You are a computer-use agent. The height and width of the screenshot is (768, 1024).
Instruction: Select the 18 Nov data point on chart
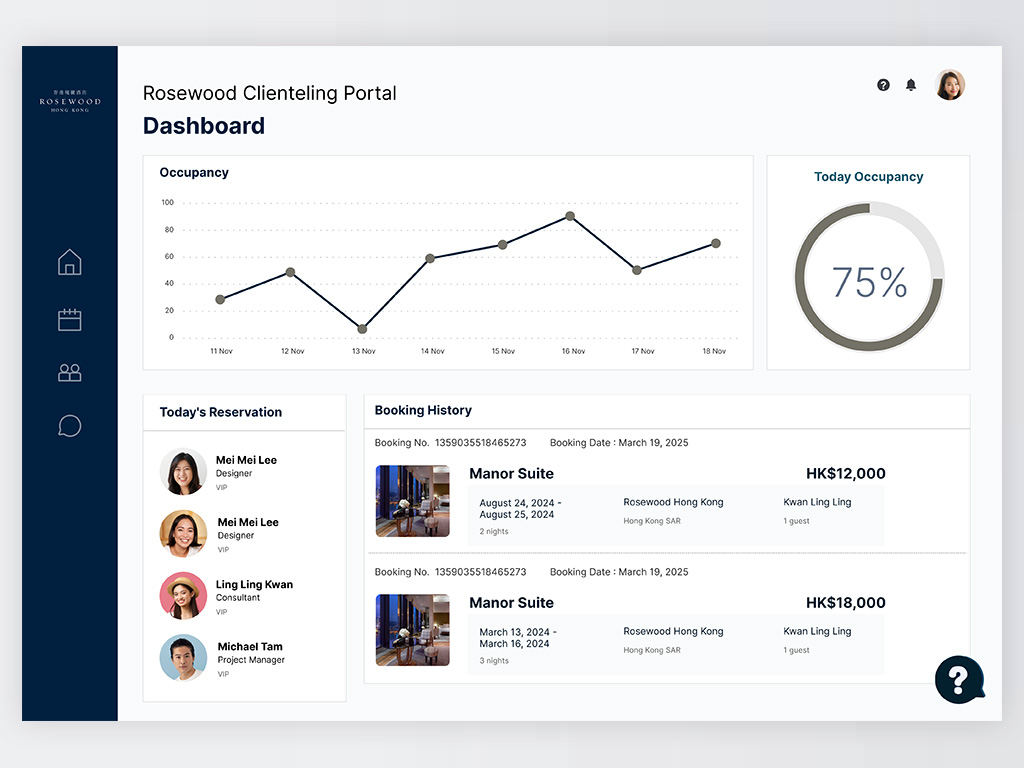click(716, 243)
